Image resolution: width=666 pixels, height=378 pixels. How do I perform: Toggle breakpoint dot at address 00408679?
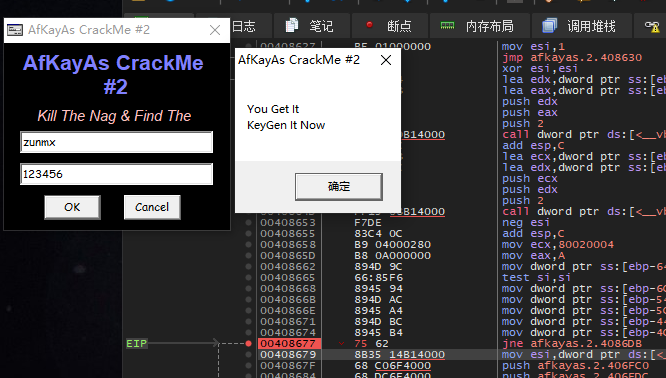pyautogui.click(x=248, y=355)
